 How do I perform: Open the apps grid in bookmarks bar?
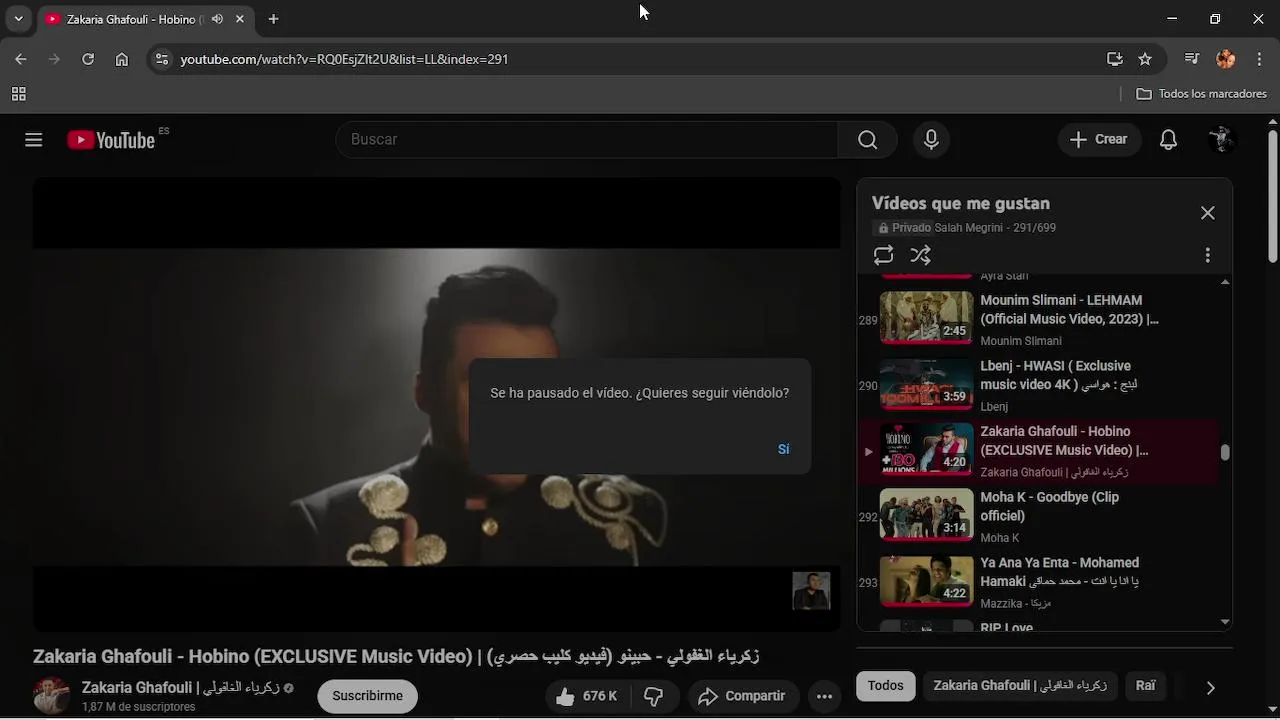point(18,94)
